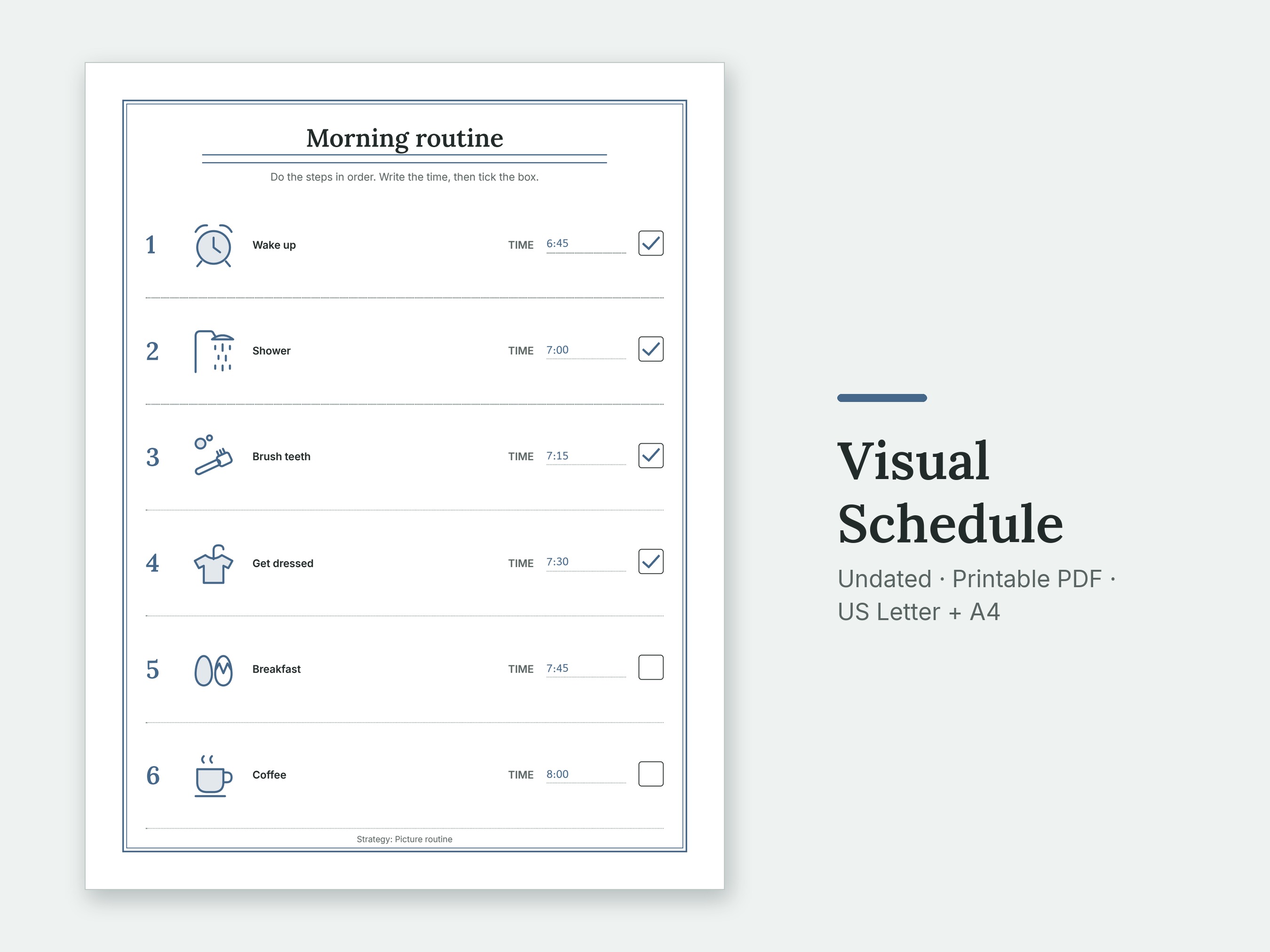Click the TIME label in the Wake up row
Image resolution: width=1270 pixels, height=952 pixels.
click(x=520, y=245)
